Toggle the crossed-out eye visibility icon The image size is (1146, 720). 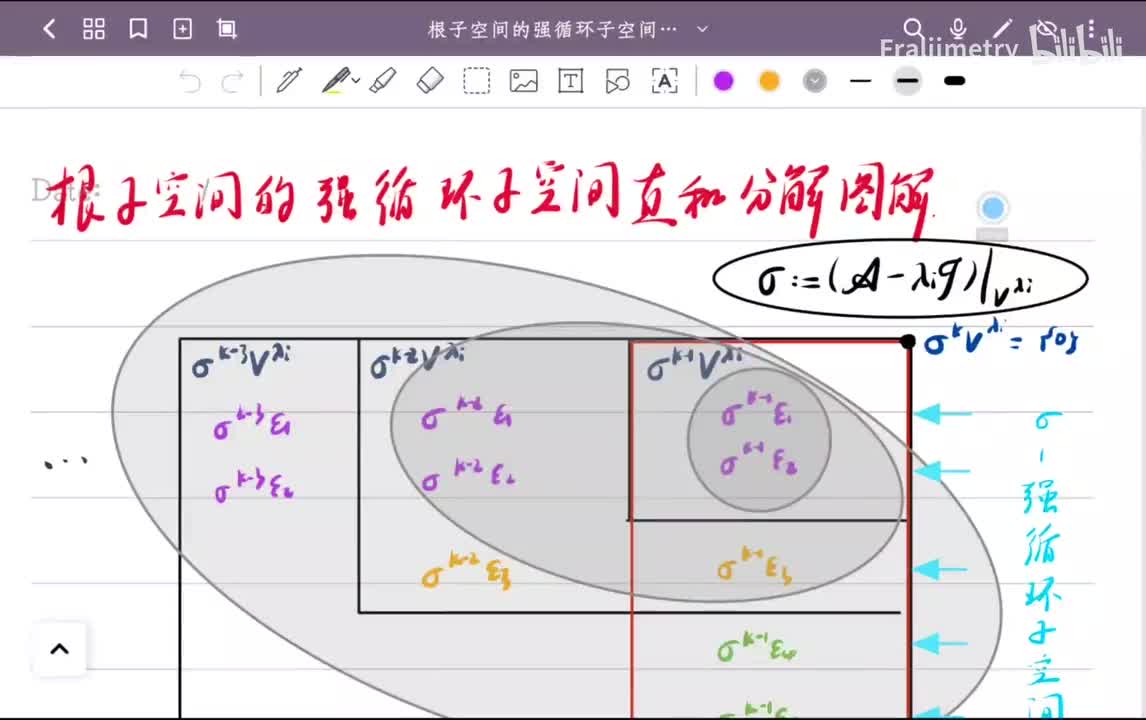[x=1046, y=30]
